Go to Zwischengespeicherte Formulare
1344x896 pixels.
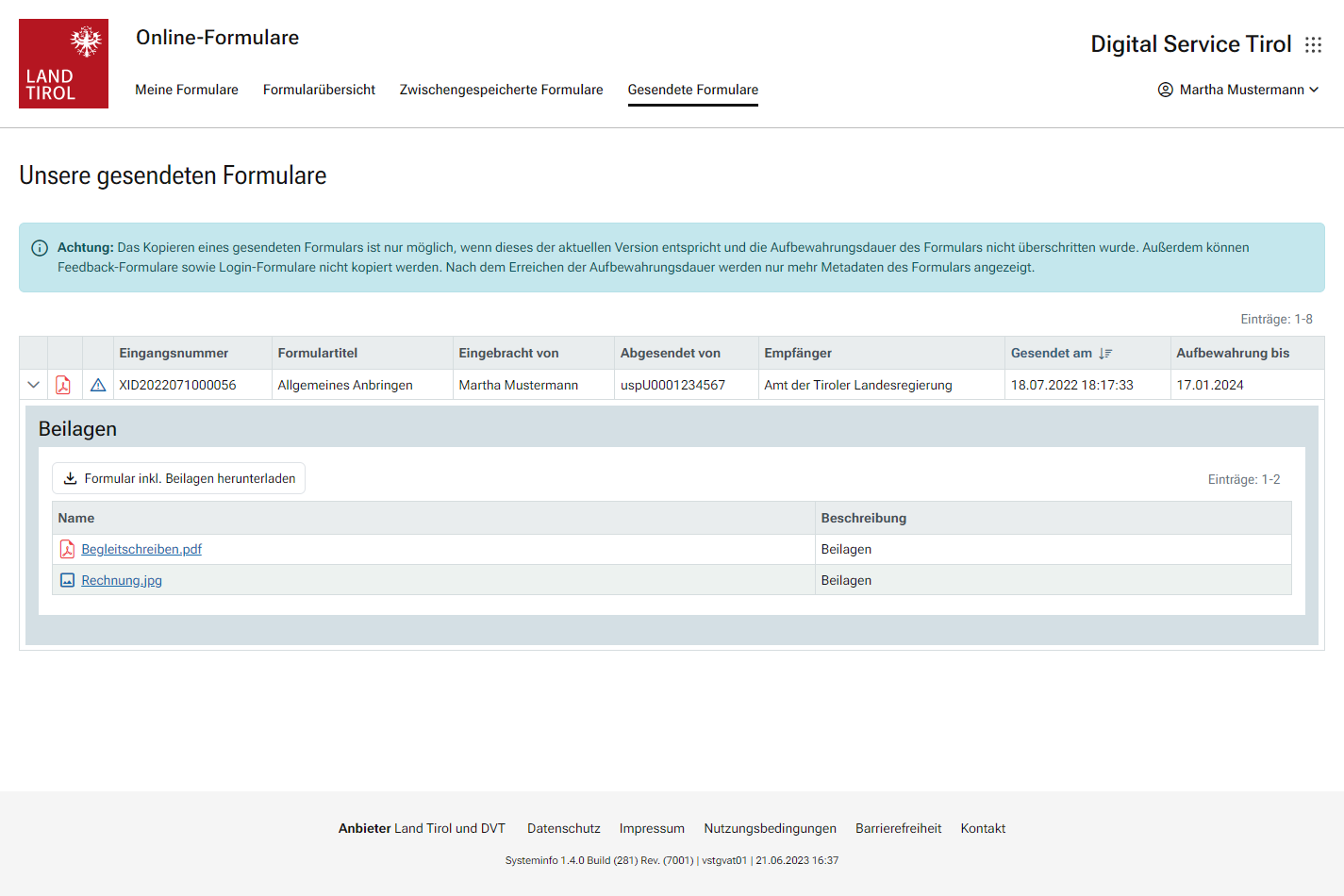coord(501,90)
